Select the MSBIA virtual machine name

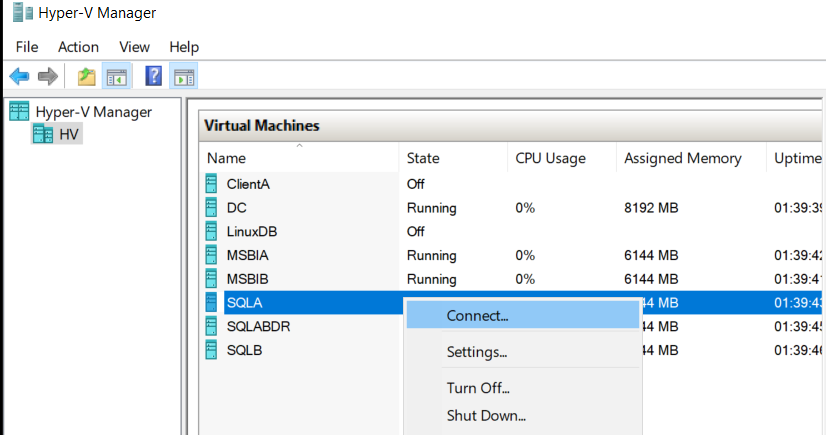click(x=248, y=255)
